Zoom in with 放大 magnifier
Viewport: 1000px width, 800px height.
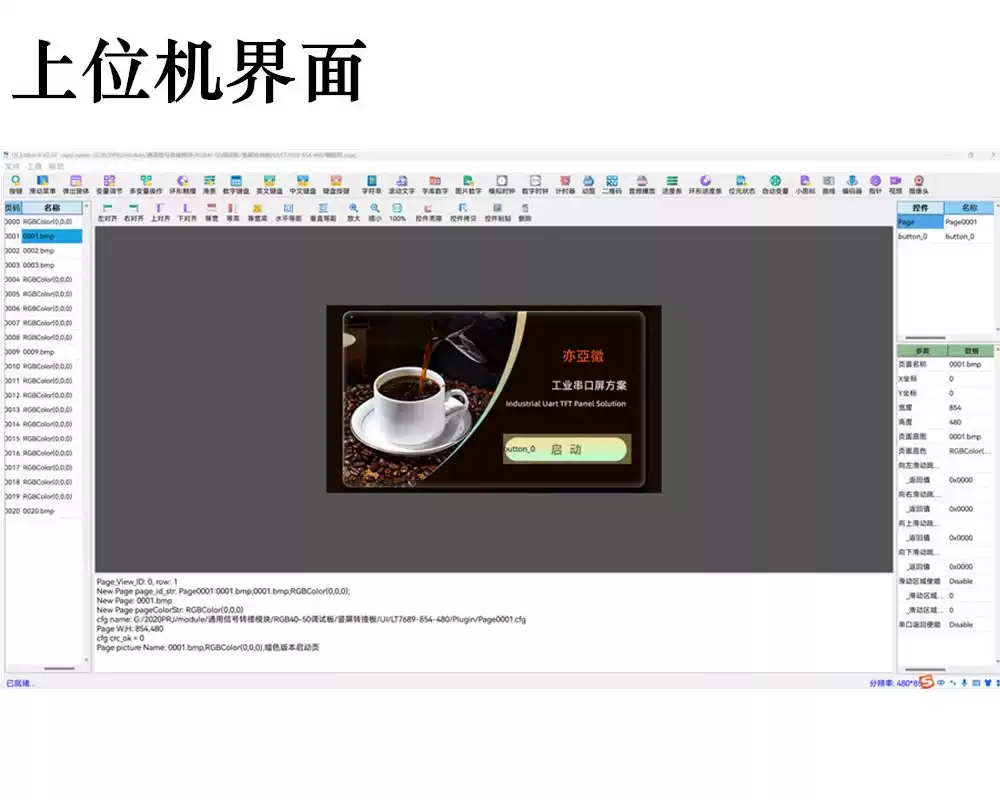[x=353, y=212]
